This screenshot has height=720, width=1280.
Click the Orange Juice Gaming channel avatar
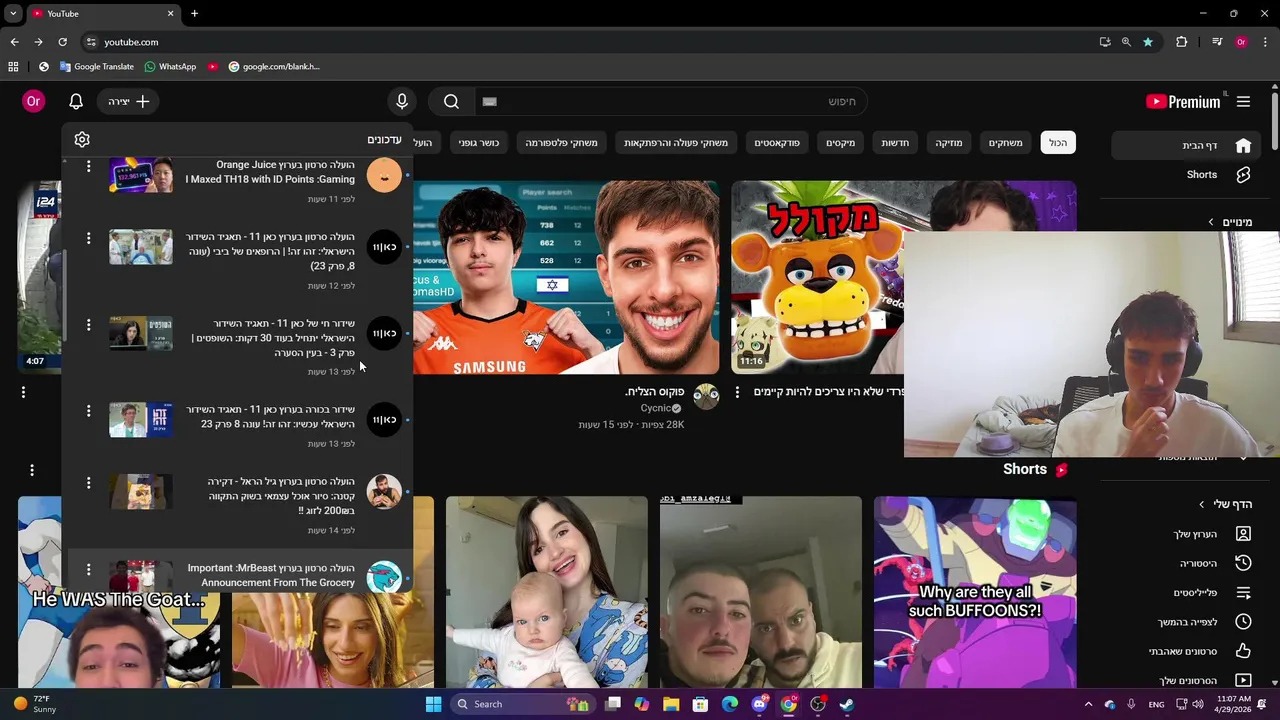(384, 175)
